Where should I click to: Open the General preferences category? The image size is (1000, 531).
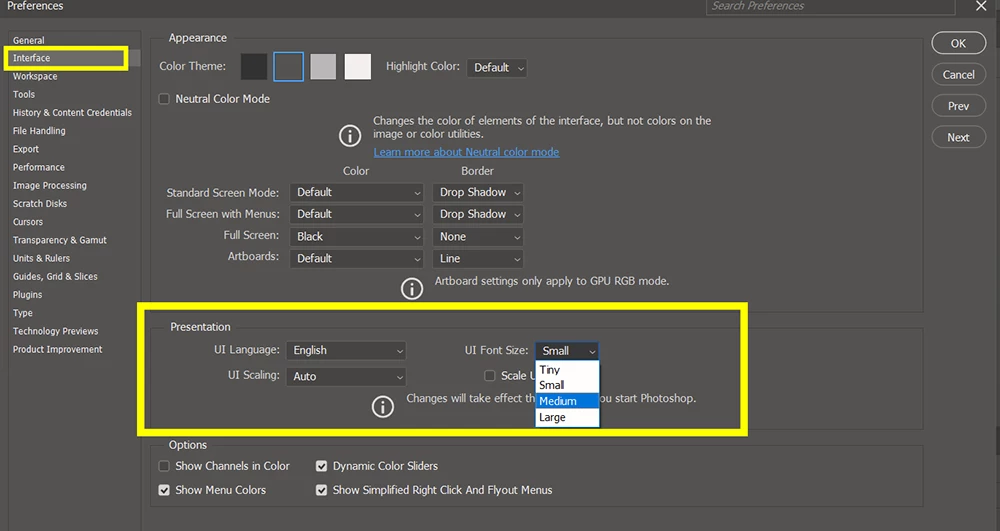[x=29, y=40]
